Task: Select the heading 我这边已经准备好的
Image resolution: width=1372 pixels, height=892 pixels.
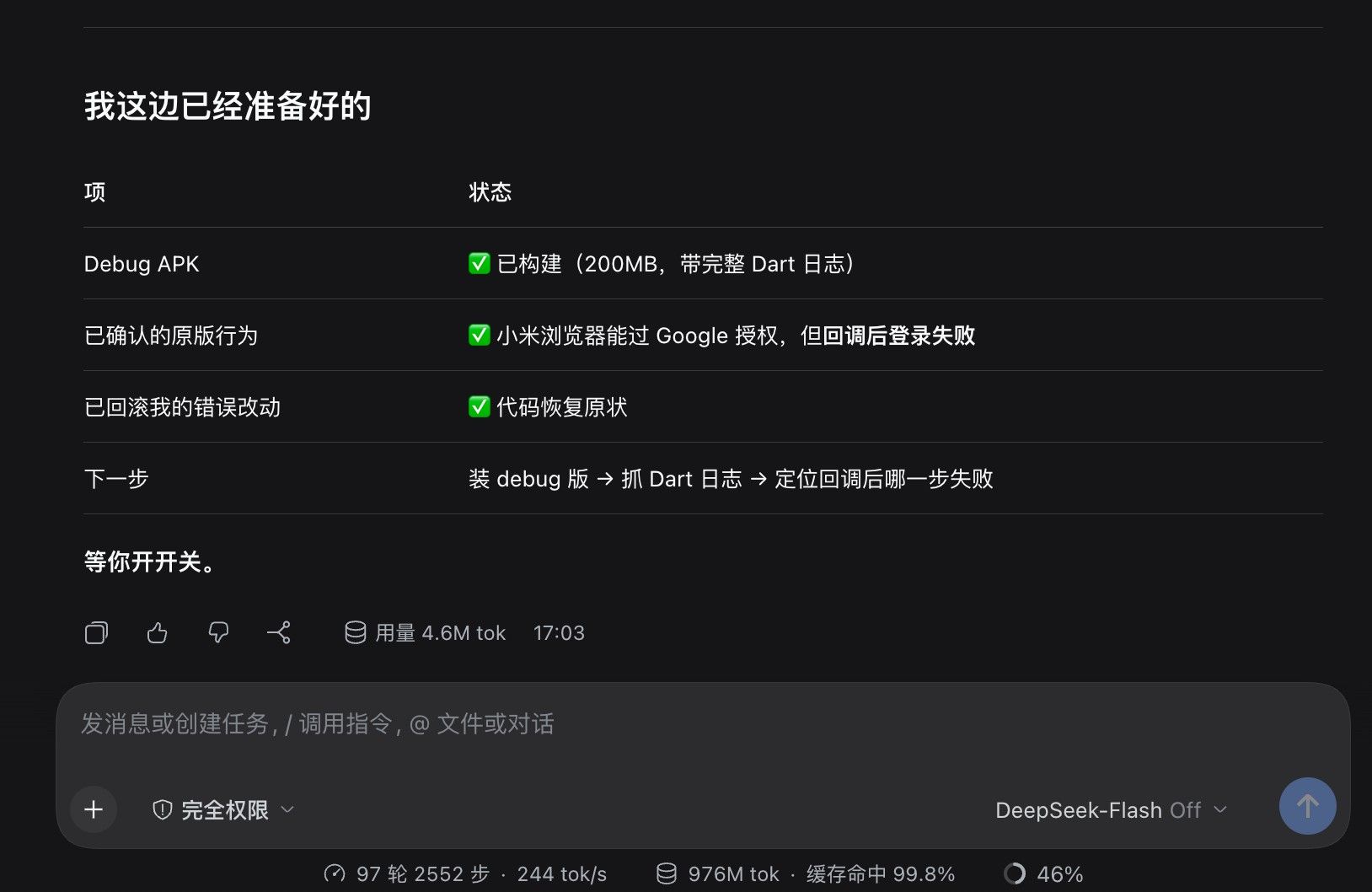Action: click(228, 106)
